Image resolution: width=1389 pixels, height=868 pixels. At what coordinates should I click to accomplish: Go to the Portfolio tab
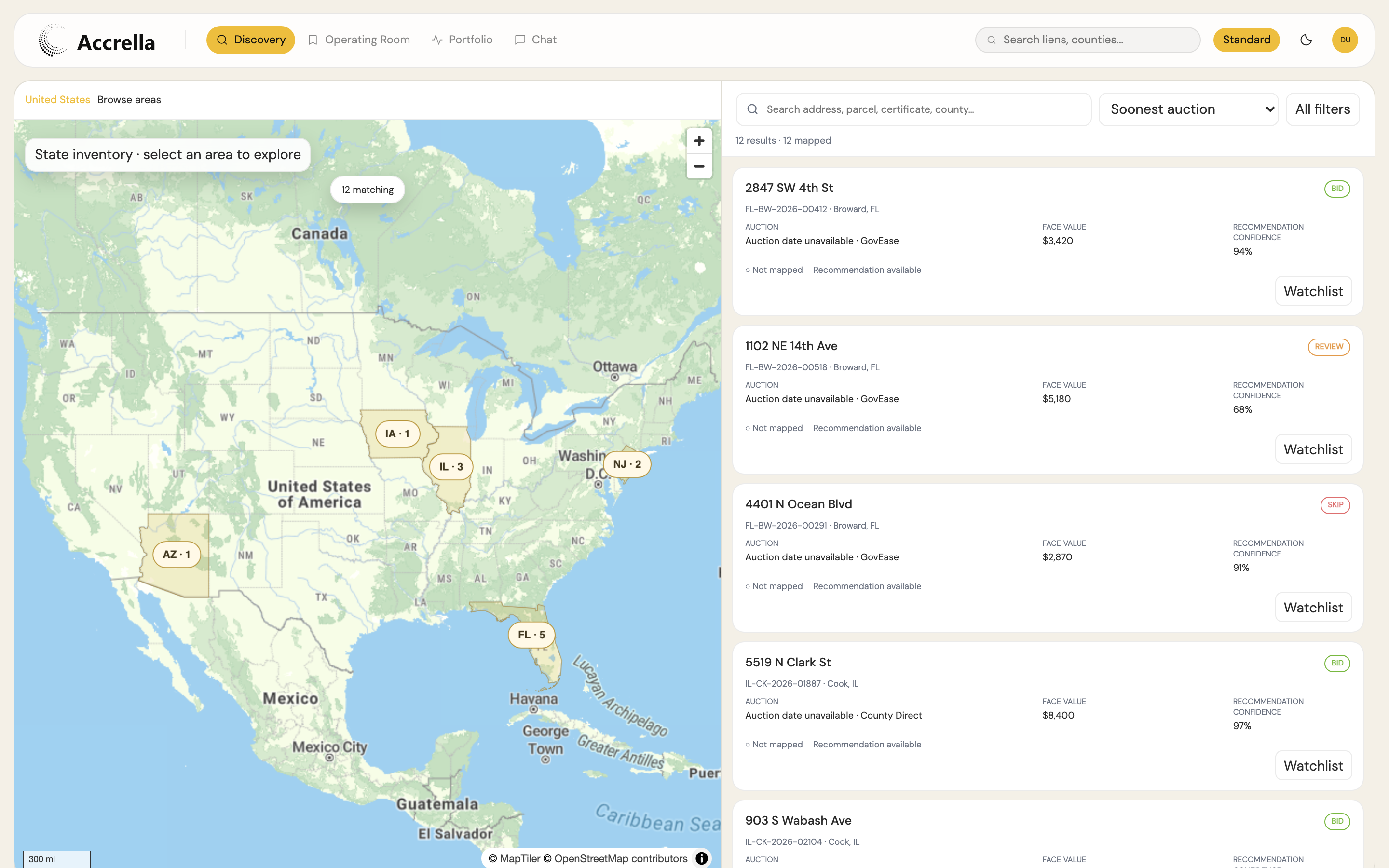point(462,40)
